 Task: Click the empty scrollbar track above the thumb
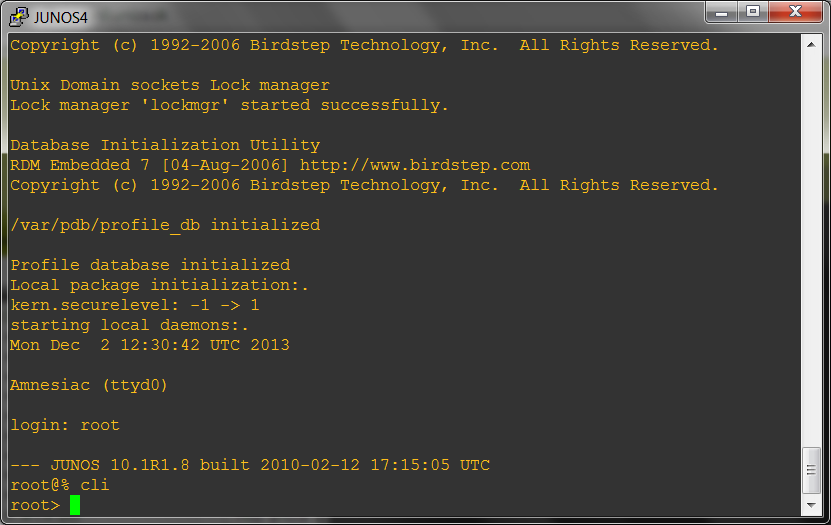tap(811, 249)
